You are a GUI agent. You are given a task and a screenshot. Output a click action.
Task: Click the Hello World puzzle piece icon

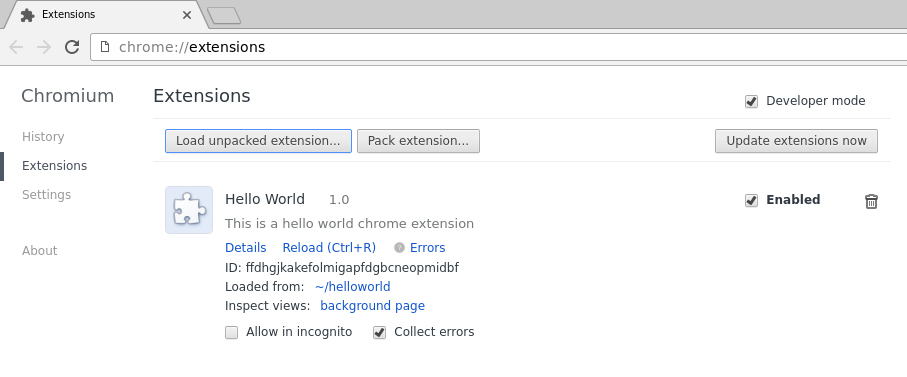(189, 210)
